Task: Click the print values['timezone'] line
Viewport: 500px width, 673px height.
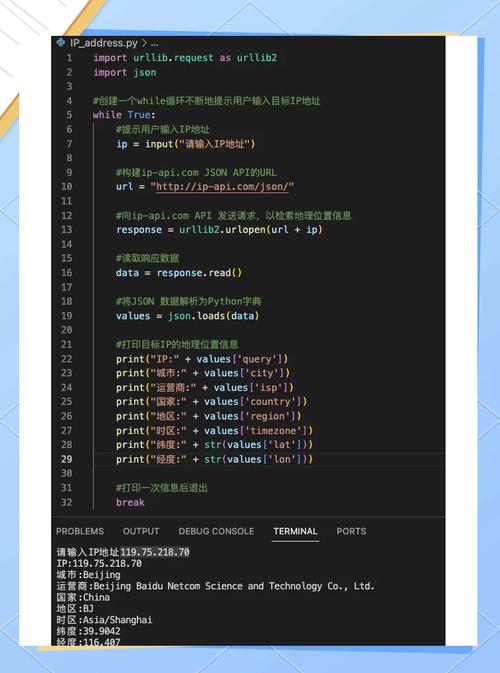Action: [x=215, y=430]
